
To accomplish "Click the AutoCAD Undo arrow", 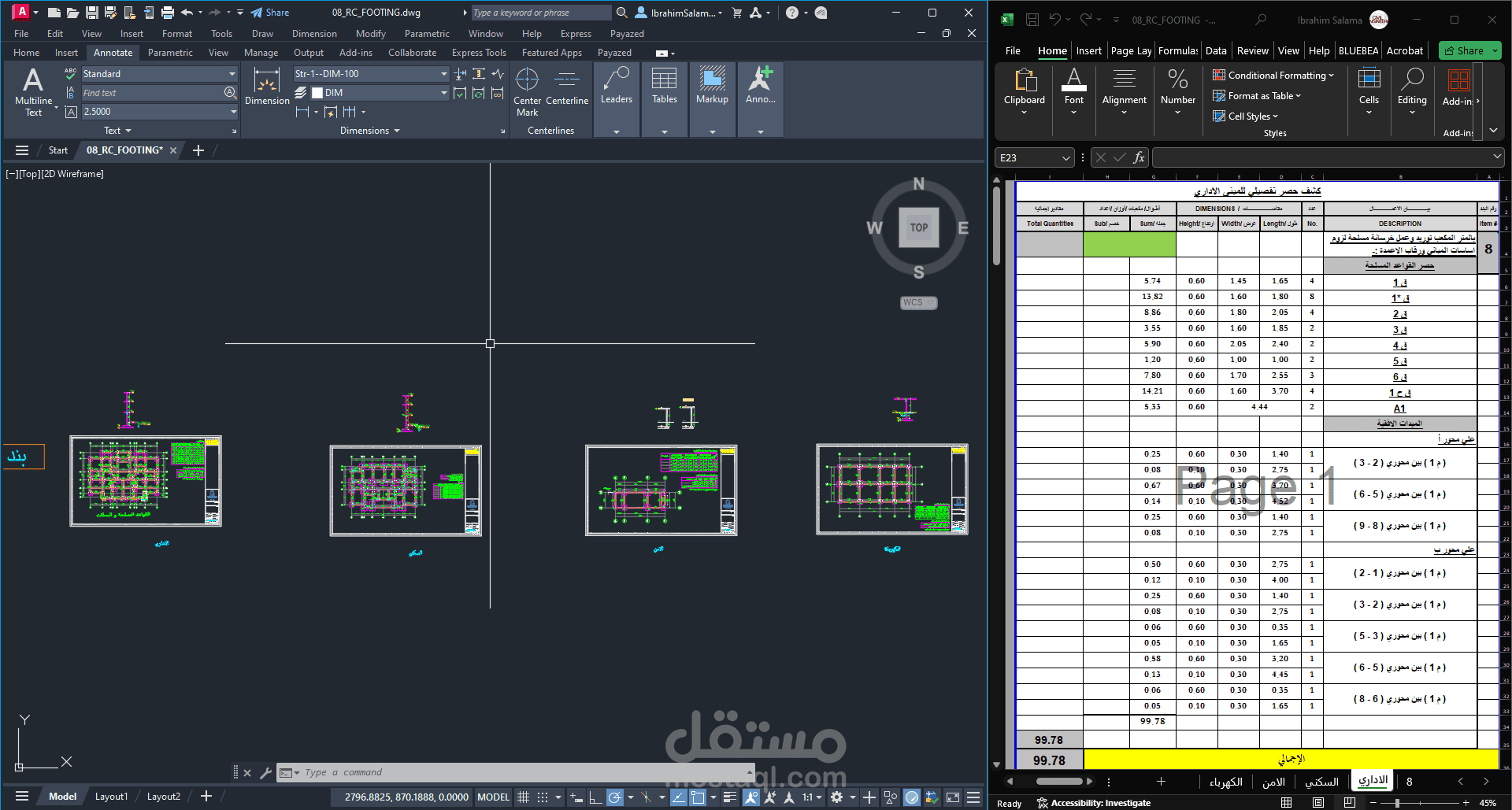I will click(x=187, y=13).
